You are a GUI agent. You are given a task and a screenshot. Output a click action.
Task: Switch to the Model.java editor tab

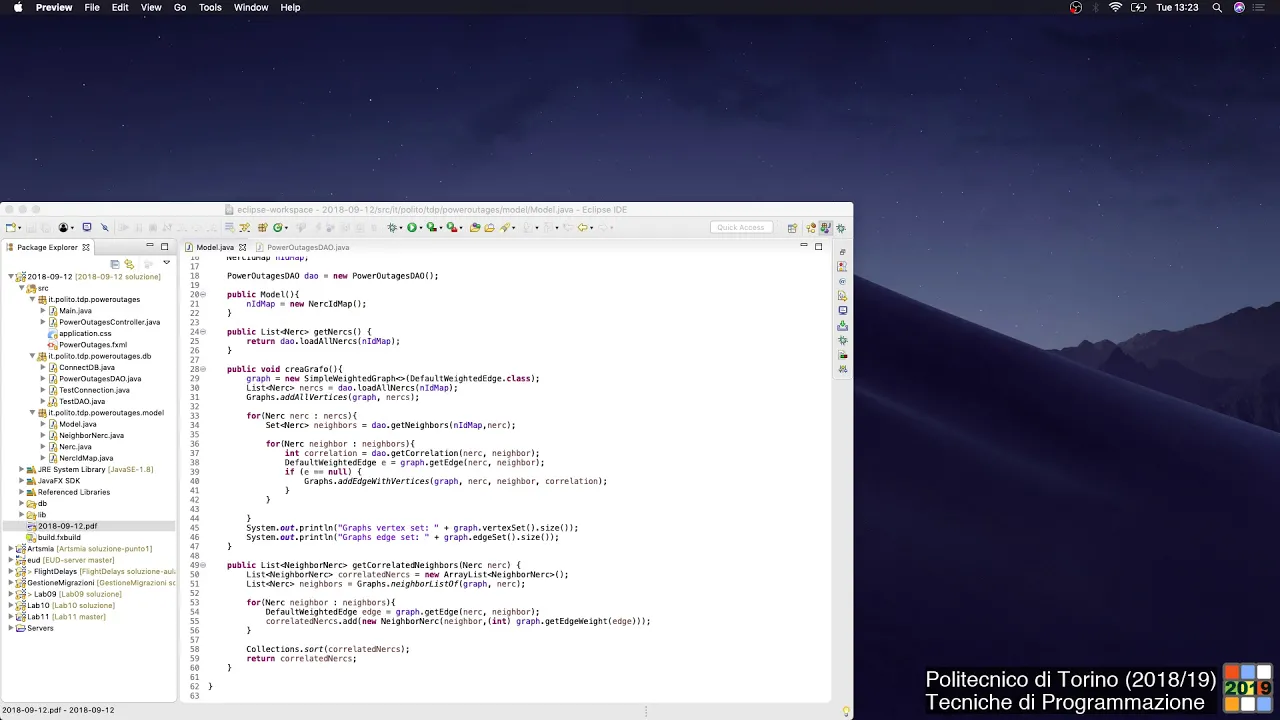(214, 247)
